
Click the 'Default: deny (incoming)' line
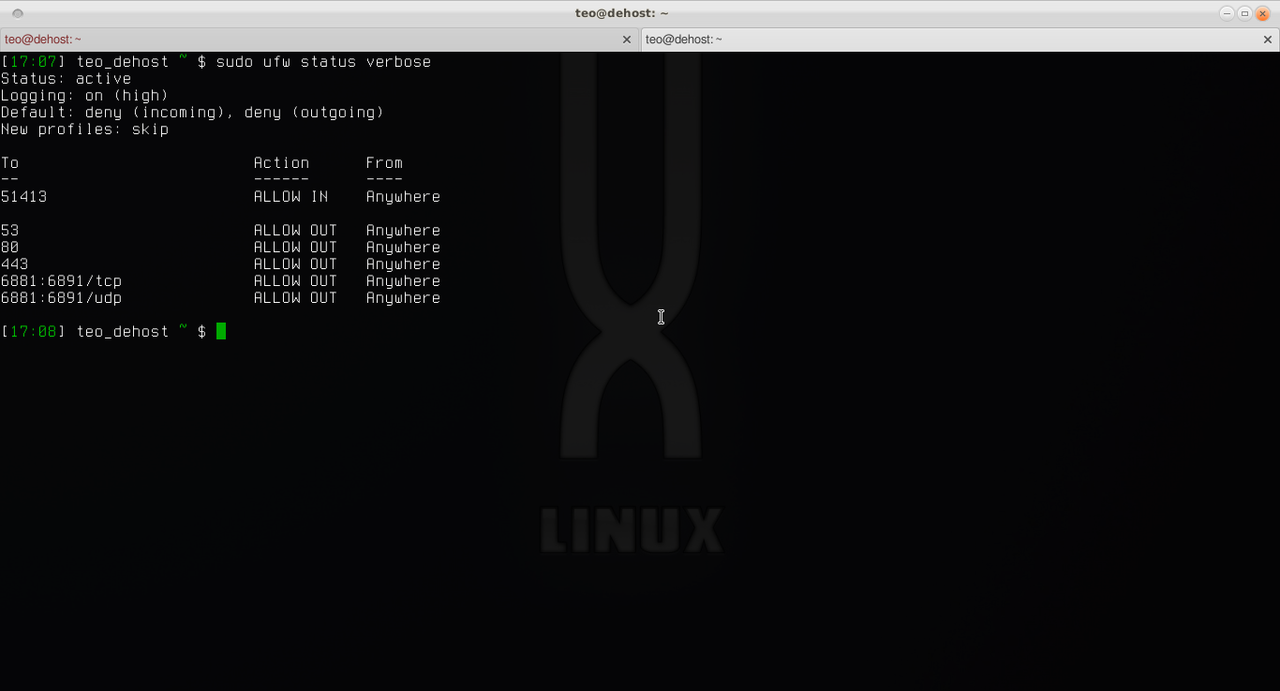coord(192,113)
